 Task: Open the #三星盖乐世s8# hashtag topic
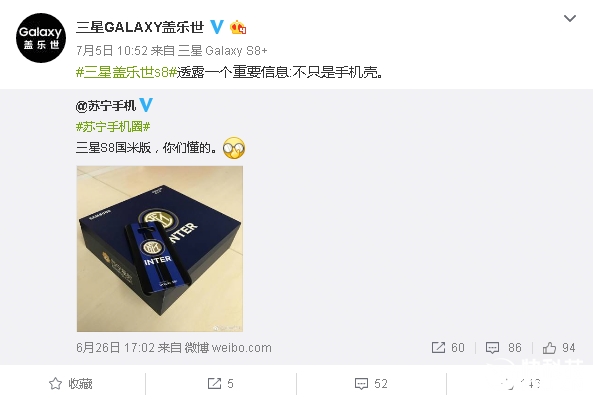pyautogui.click(x=126, y=72)
